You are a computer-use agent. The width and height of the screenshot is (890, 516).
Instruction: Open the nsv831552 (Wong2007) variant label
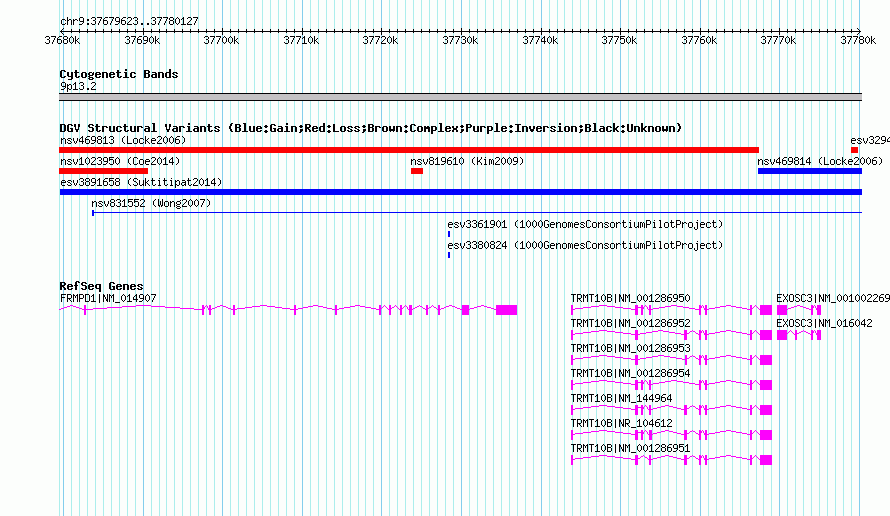(151, 203)
